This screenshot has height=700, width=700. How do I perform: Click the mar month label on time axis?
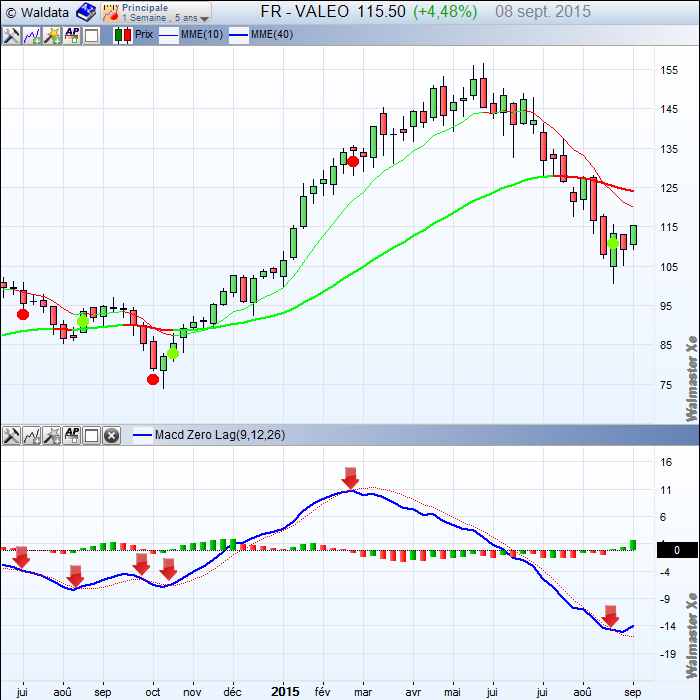[x=362, y=692]
